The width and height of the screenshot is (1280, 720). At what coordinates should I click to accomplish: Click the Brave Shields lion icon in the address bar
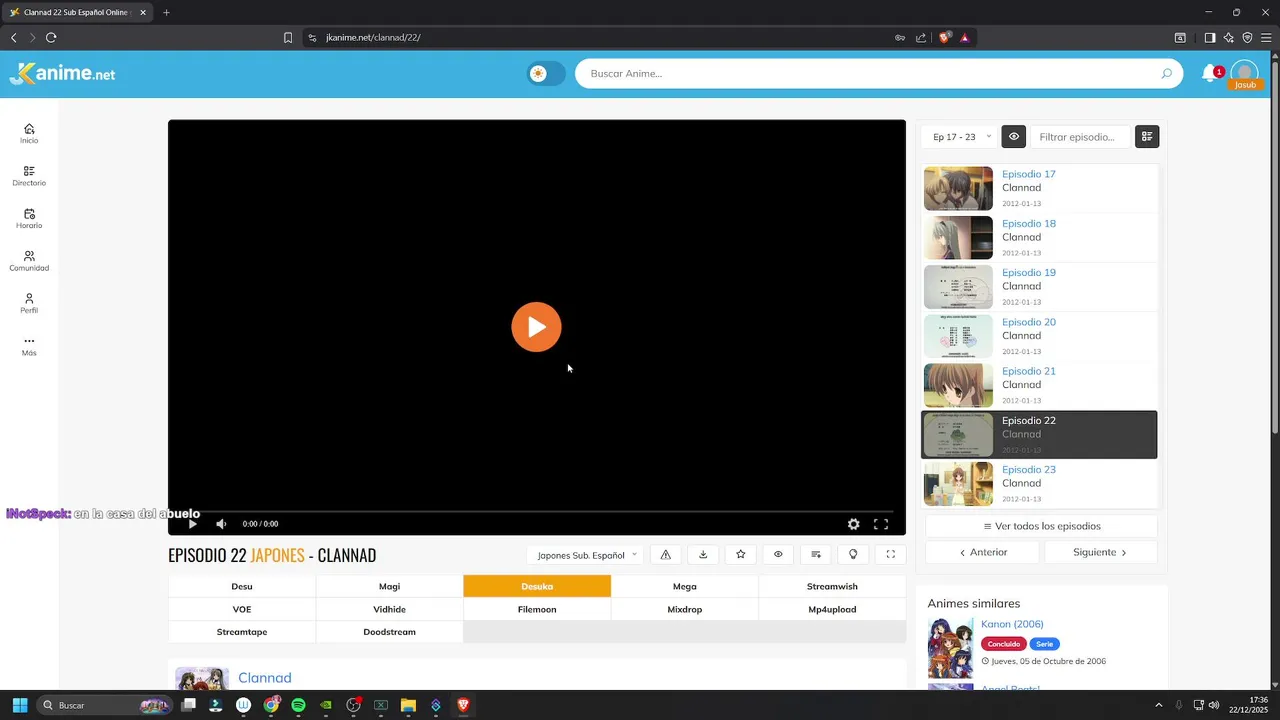pos(944,38)
